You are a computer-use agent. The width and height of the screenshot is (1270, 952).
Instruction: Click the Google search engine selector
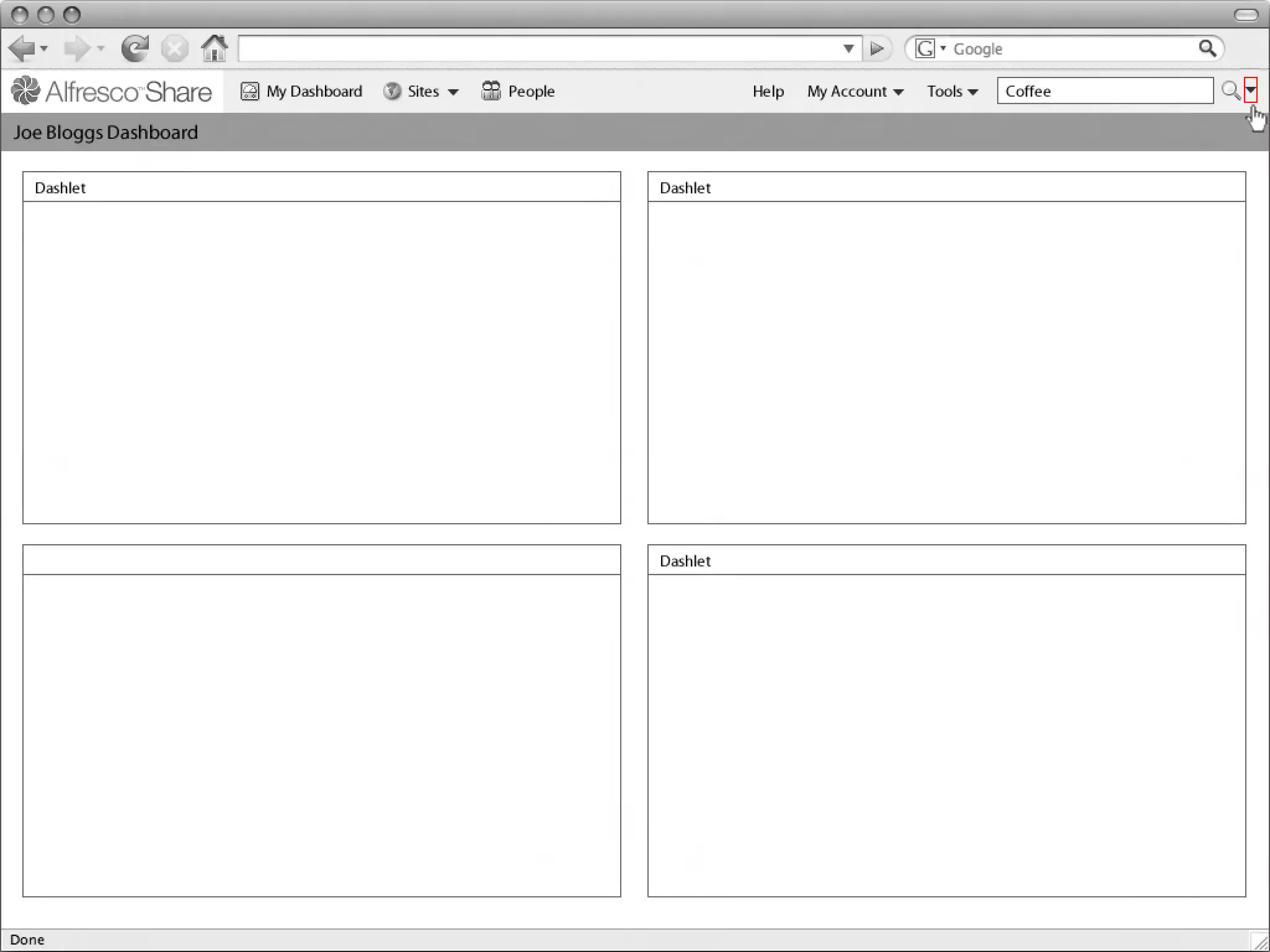[930, 48]
